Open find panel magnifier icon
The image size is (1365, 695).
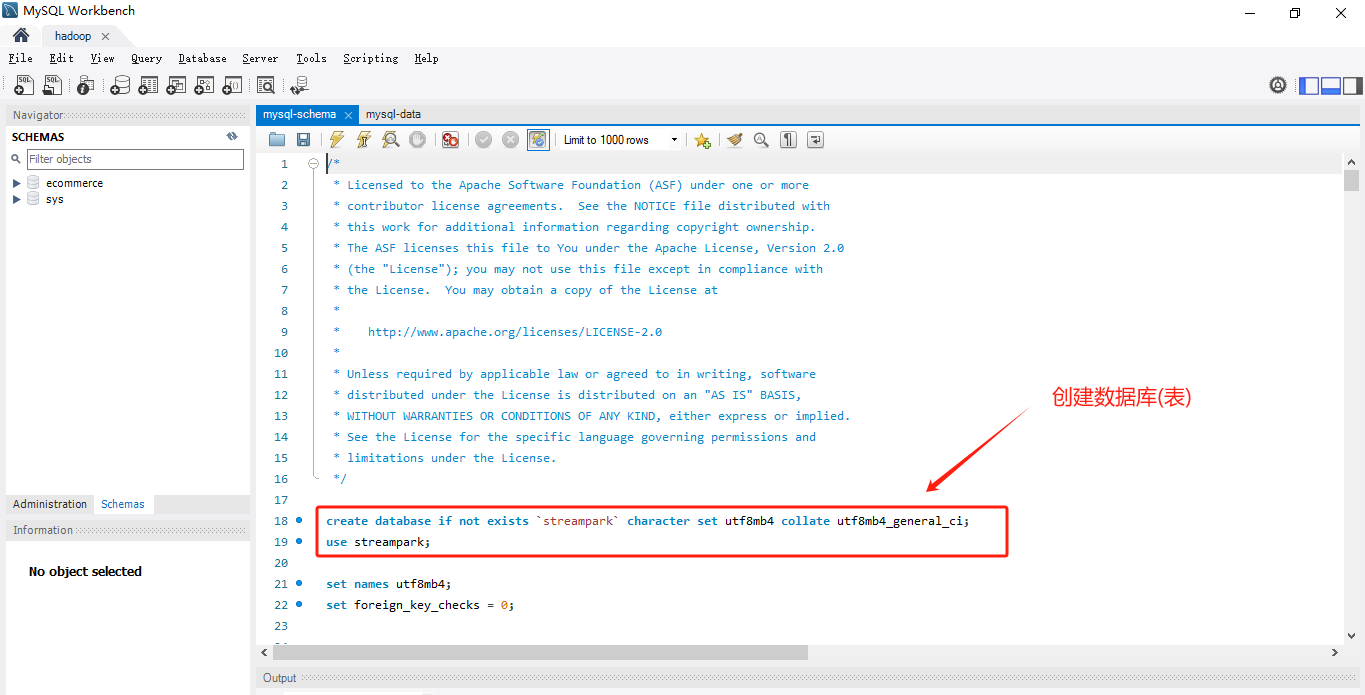tap(761, 140)
